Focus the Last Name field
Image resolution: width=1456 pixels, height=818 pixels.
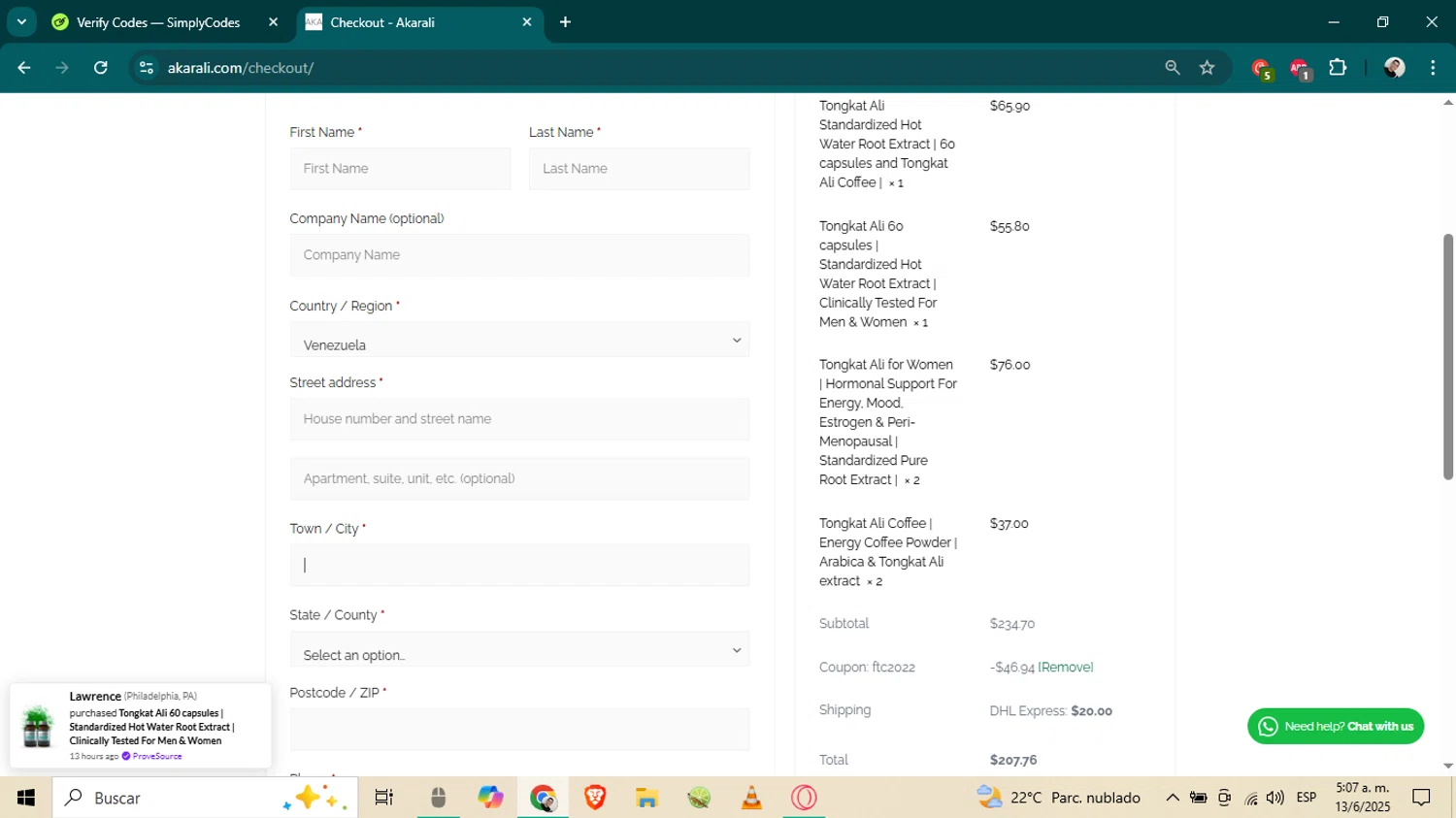click(x=640, y=169)
